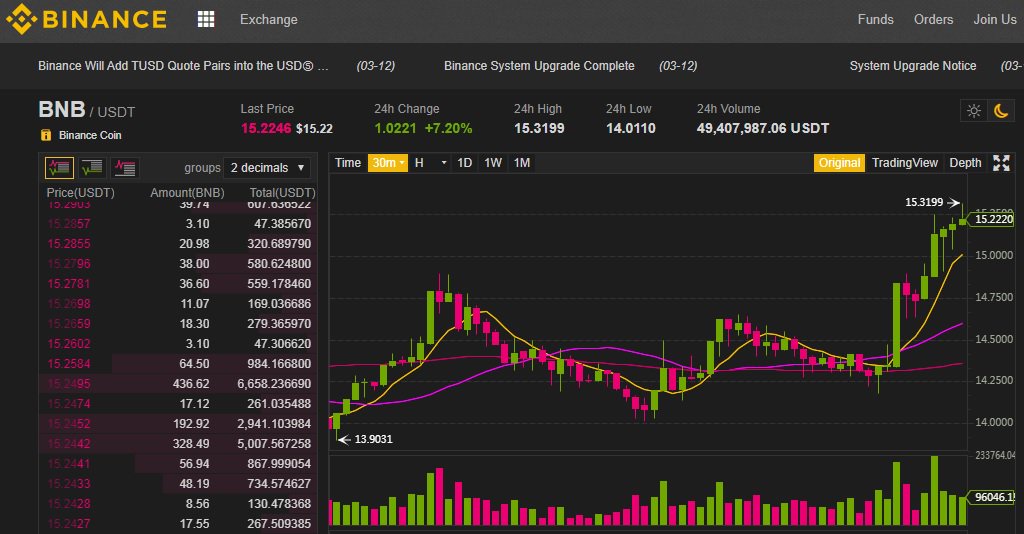Click the 24h Change +7.20% value

(448, 129)
